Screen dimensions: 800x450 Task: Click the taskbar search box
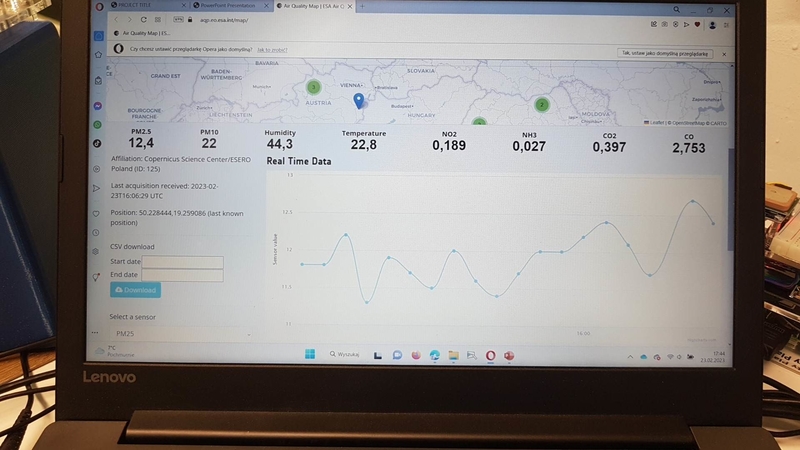345,354
